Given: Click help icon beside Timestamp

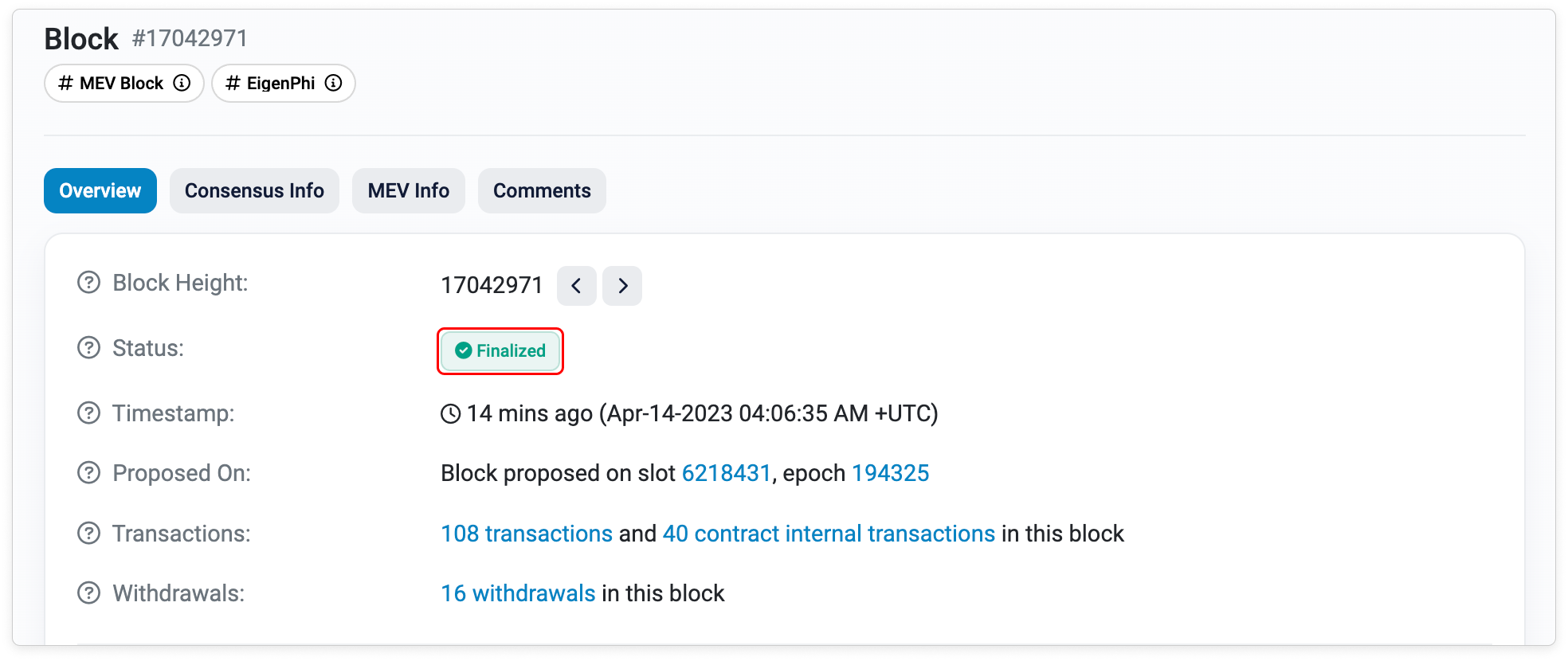Looking at the screenshot, I should click(88, 413).
